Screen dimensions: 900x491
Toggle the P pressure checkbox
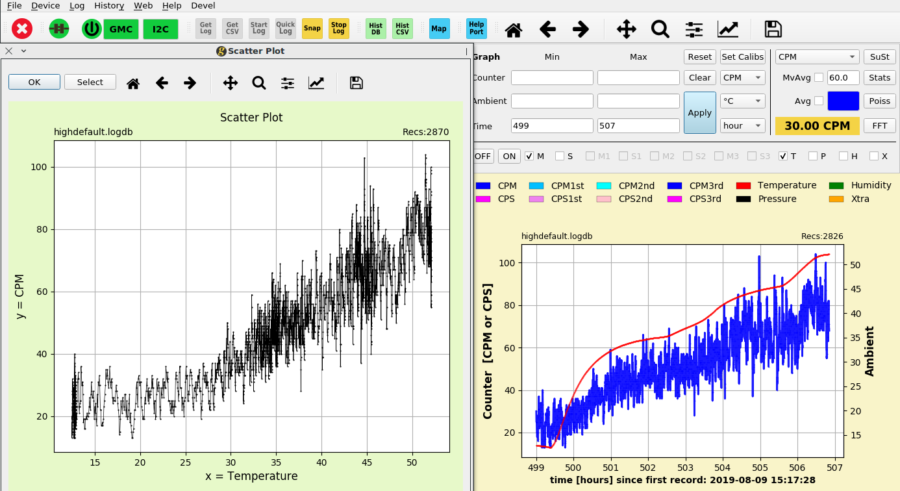tap(813, 156)
